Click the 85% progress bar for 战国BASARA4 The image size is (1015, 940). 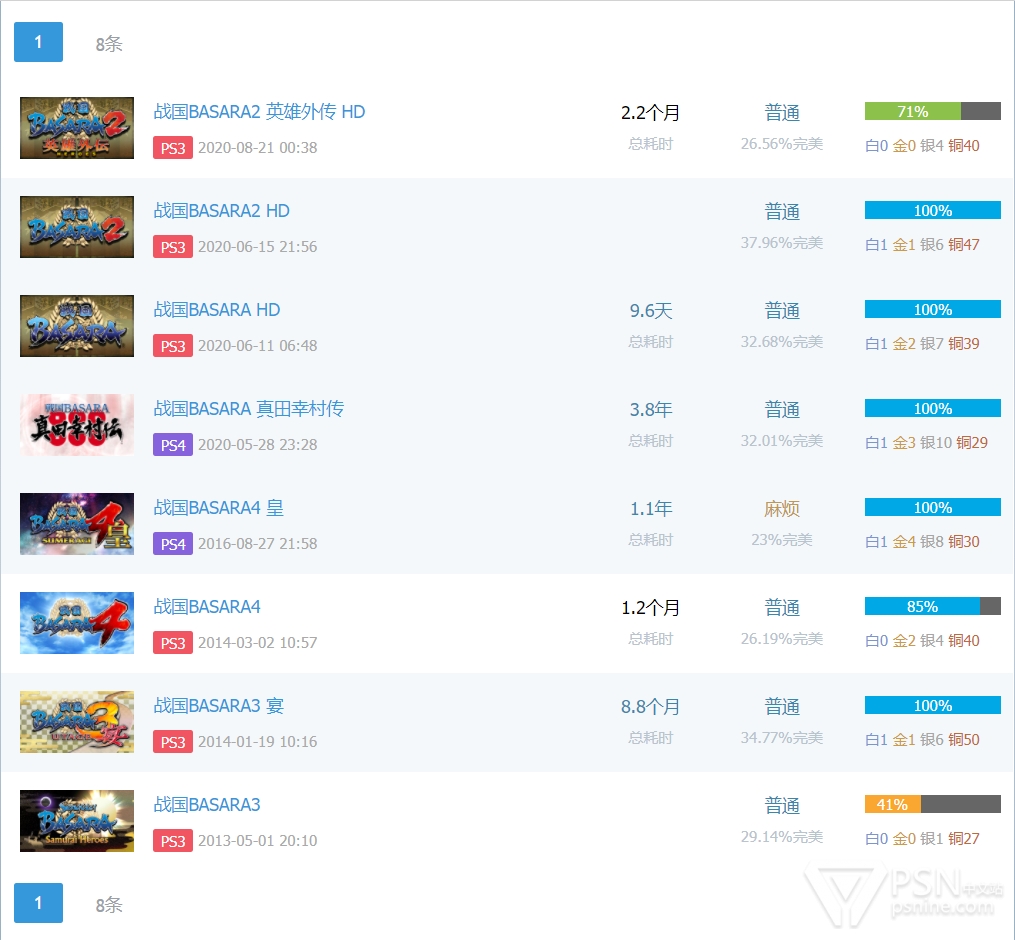(x=922, y=607)
